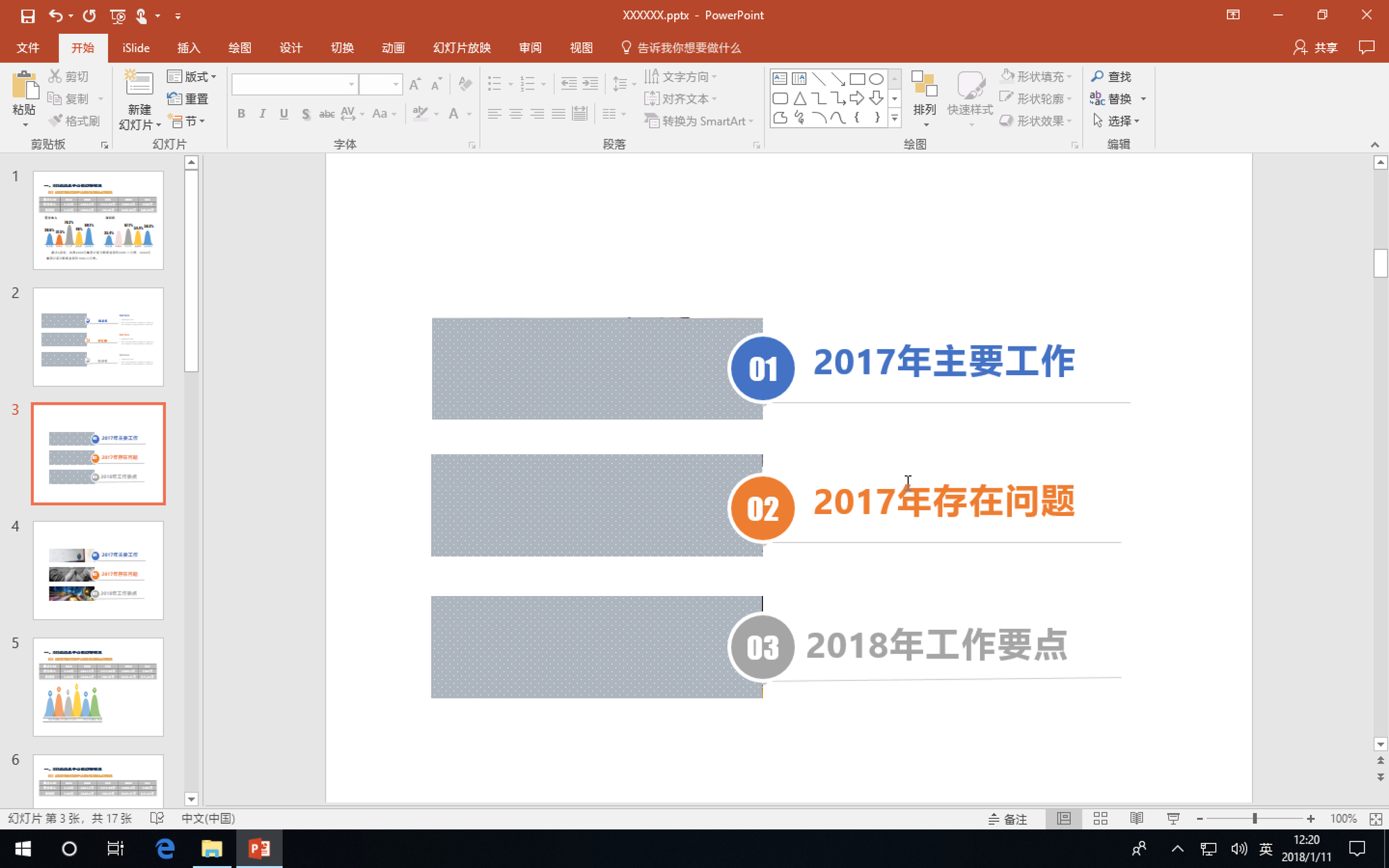Open the Arrange (排列) tool
Image resolution: width=1389 pixels, height=868 pixels.
point(924,95)
